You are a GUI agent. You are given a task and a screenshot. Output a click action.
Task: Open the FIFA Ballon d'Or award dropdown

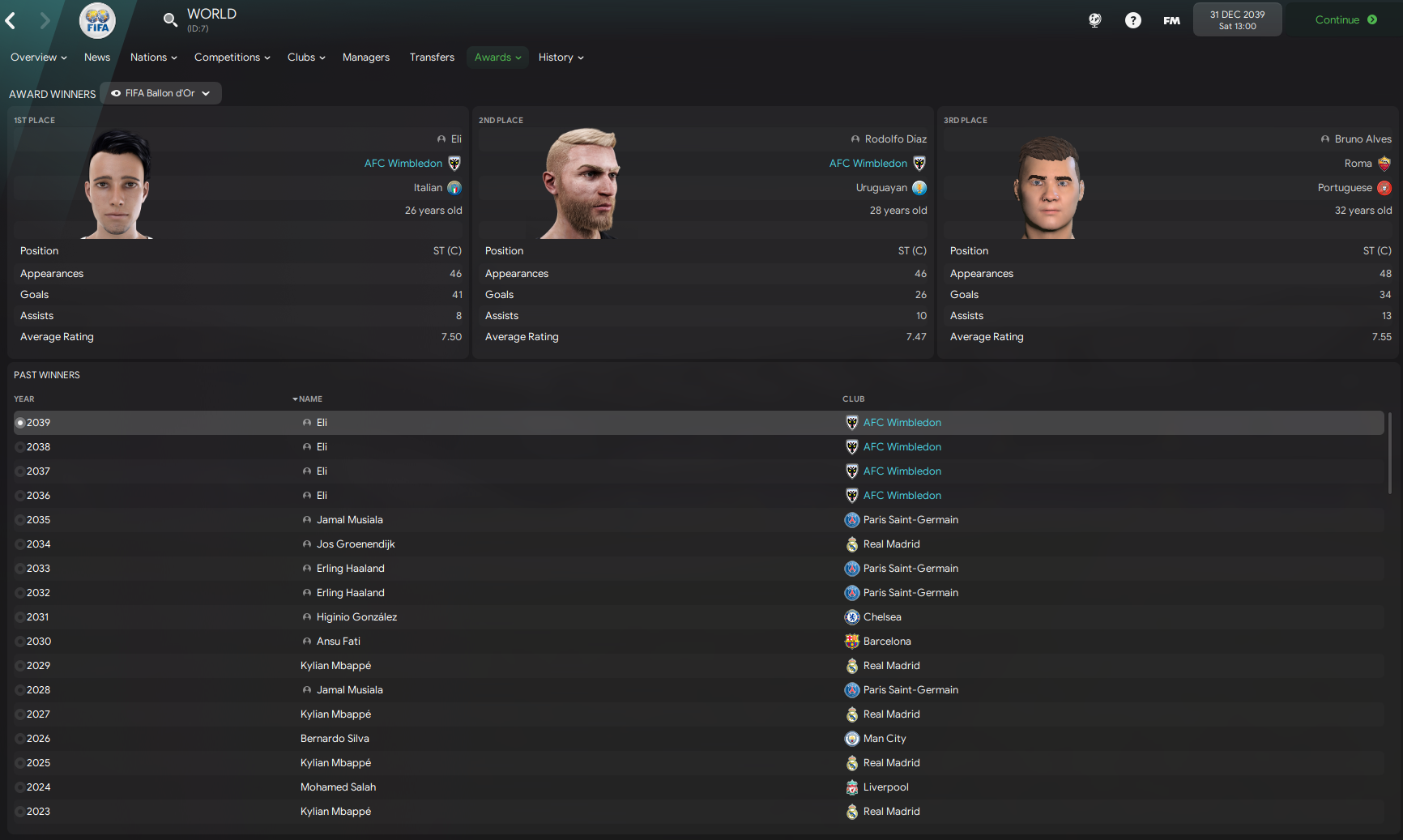160,93
